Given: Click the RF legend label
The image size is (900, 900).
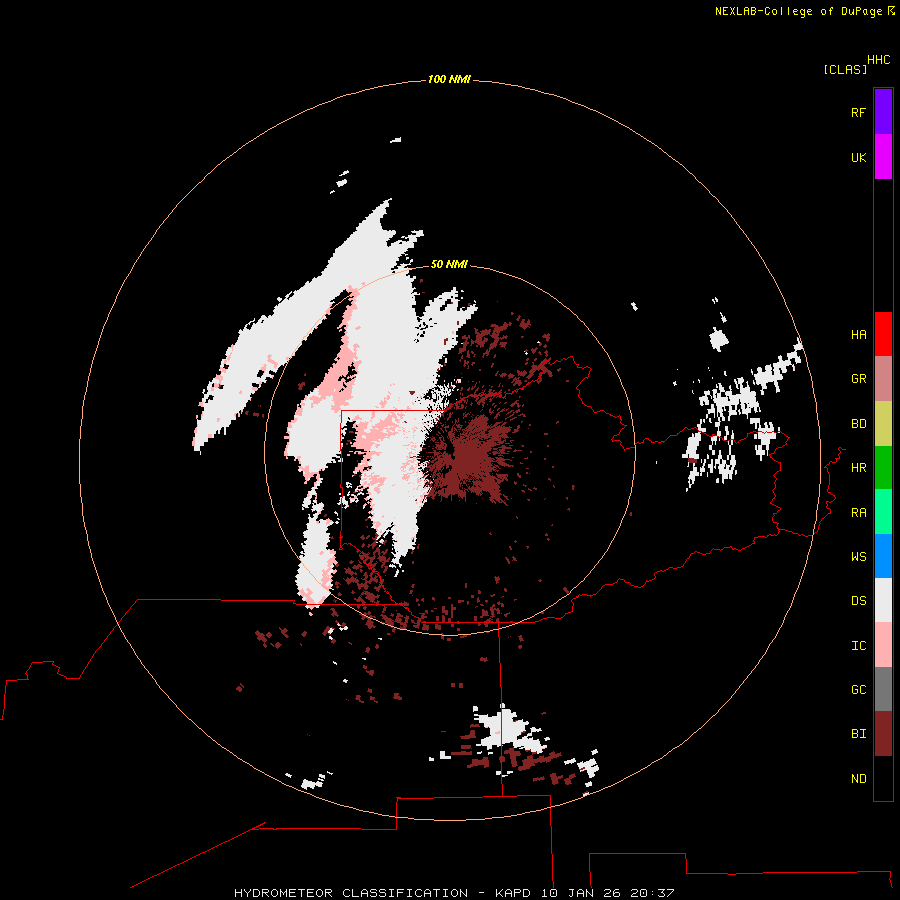Looking at the screenshot, I should click(858, 112).
